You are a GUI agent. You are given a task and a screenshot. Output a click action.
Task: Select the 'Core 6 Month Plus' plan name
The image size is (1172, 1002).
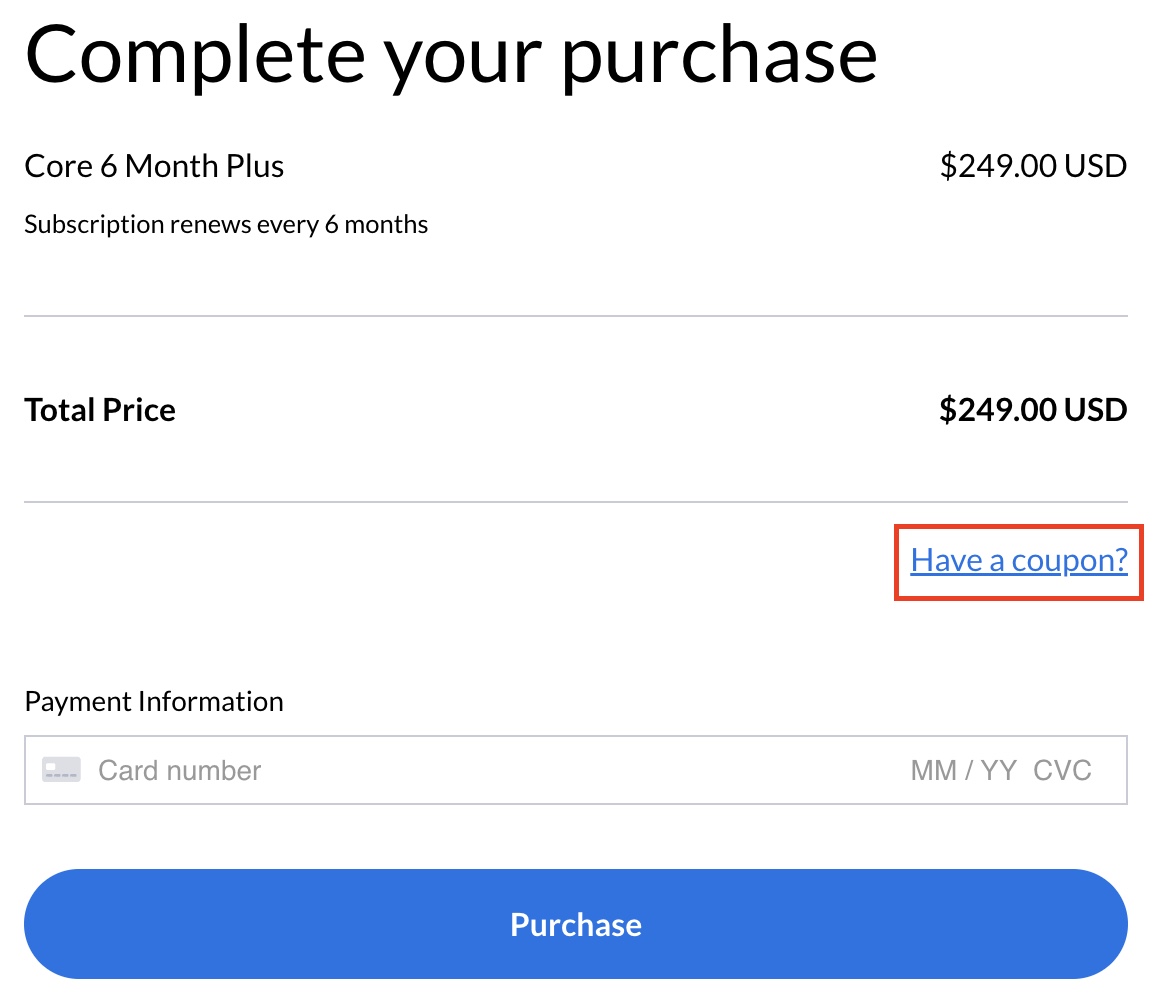point(154,166)
